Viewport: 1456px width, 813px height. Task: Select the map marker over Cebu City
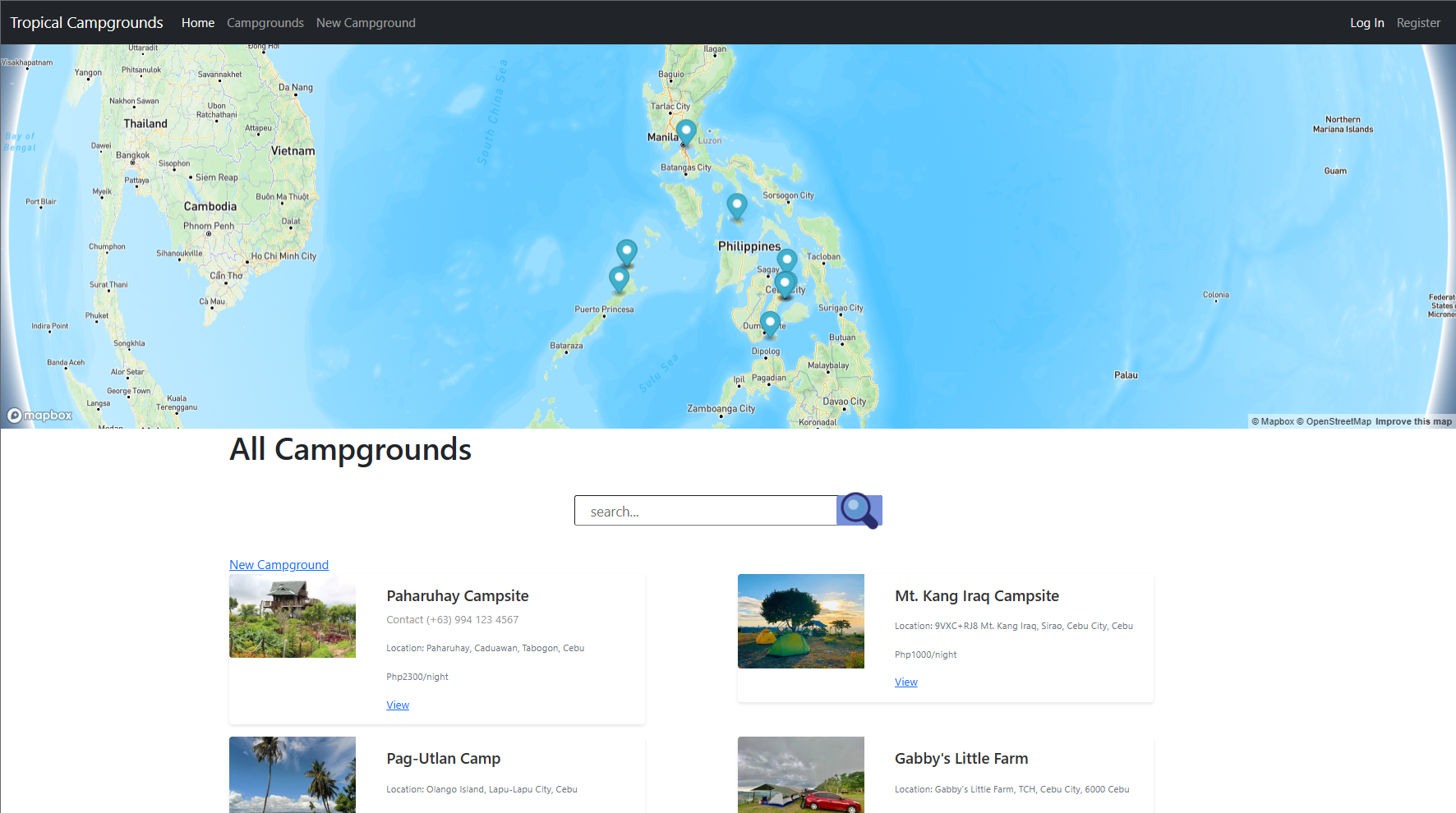click(785, 285)
